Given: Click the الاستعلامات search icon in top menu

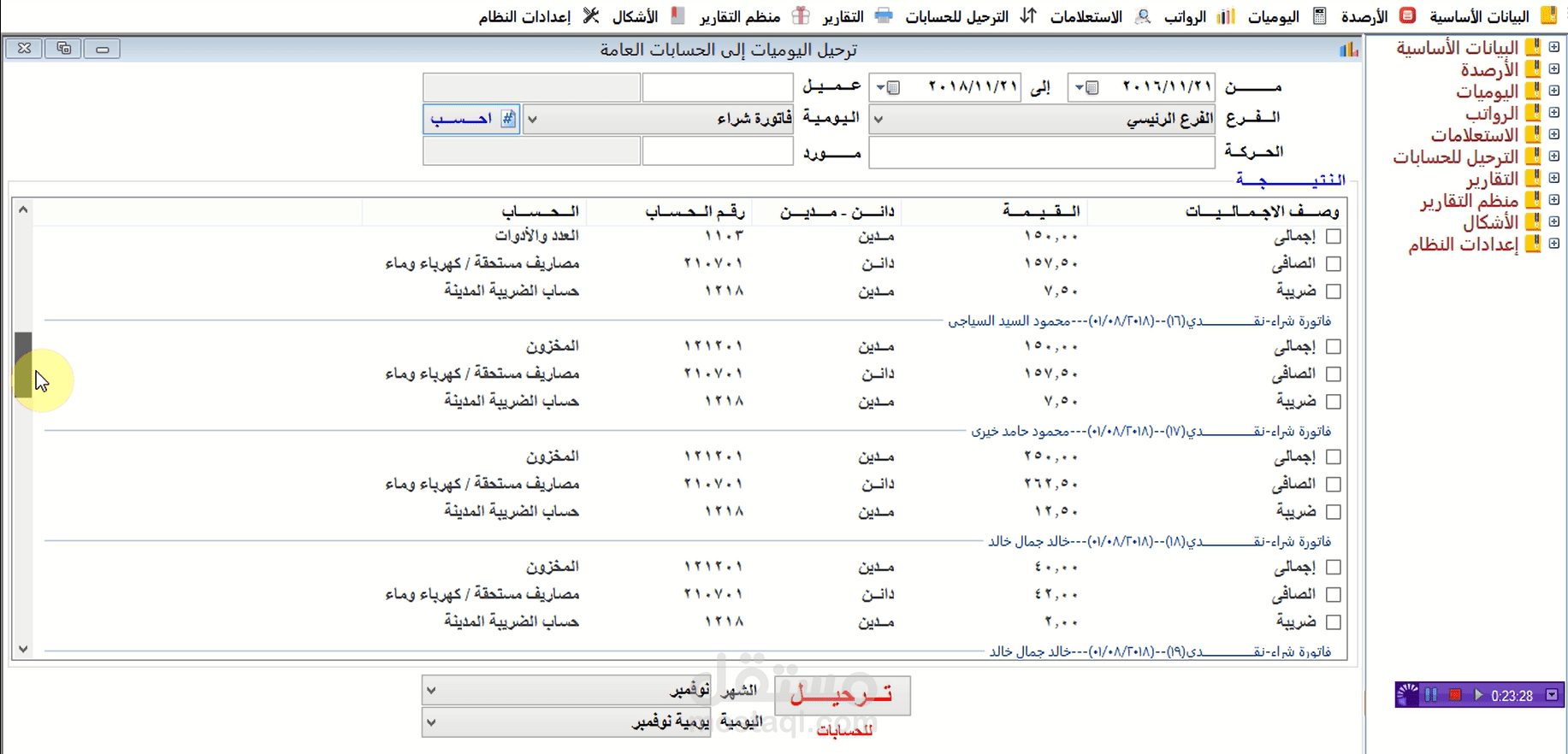Looking at the screenshot, I should click(x=1143, y=15).
